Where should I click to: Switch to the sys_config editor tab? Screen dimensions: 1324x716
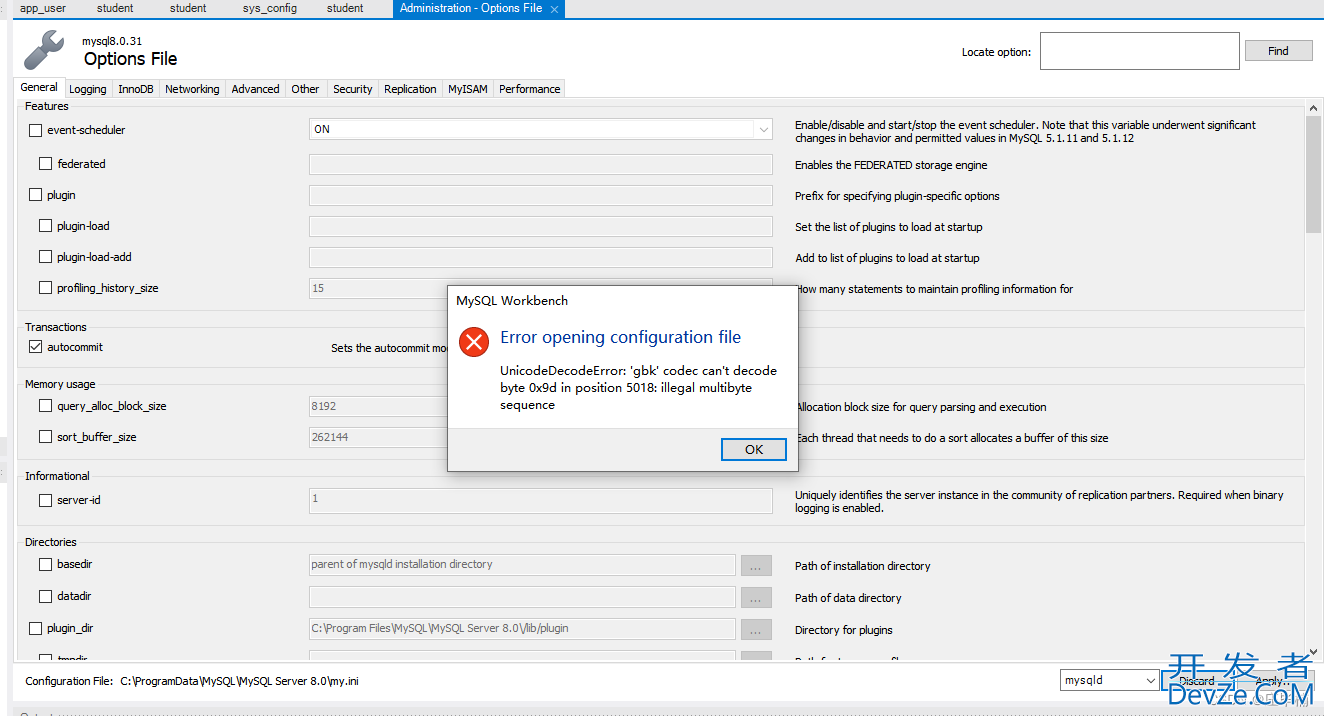tap(270, 8)
